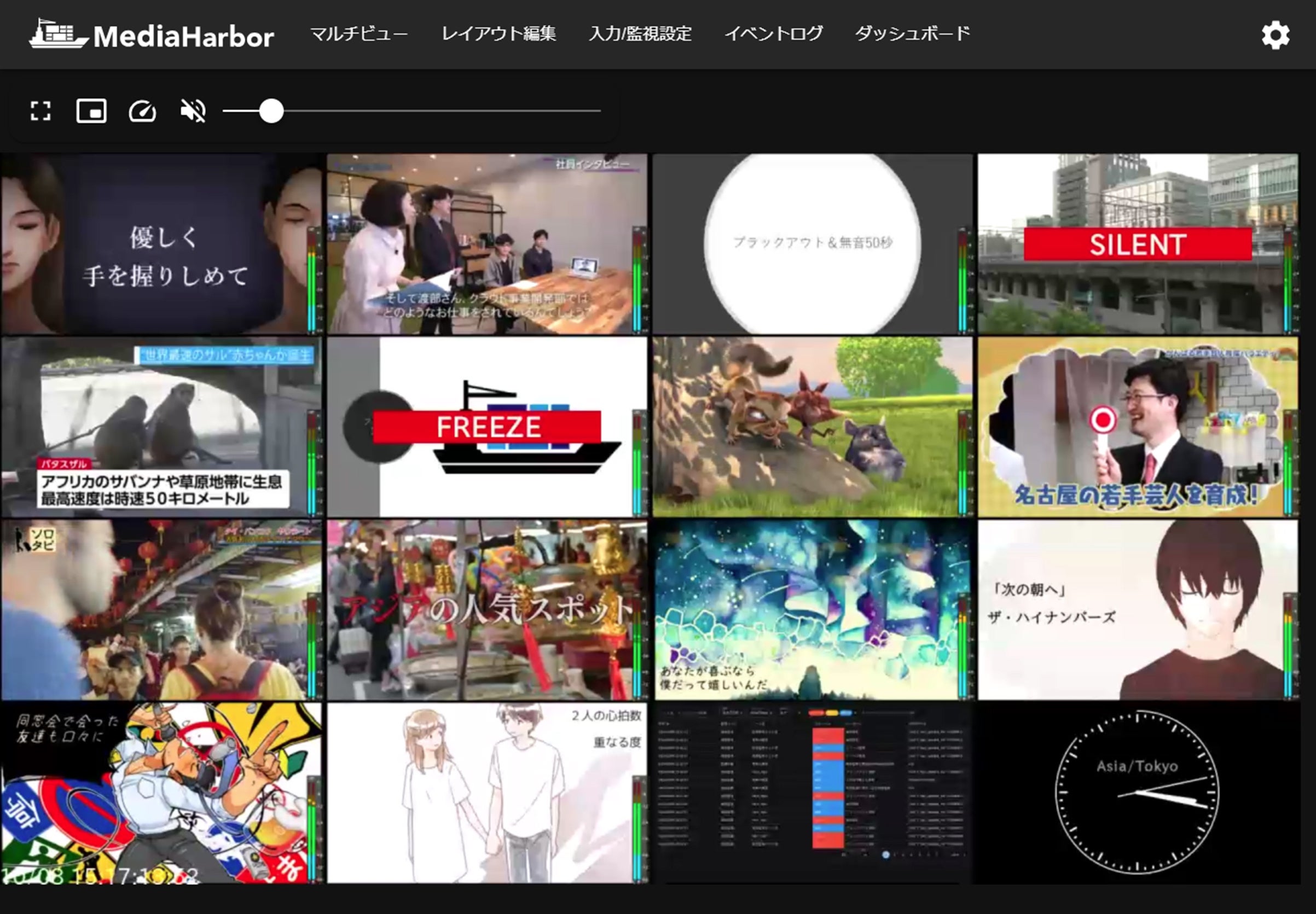
Task: Open the ダッシュボード page
Action: 912,34
